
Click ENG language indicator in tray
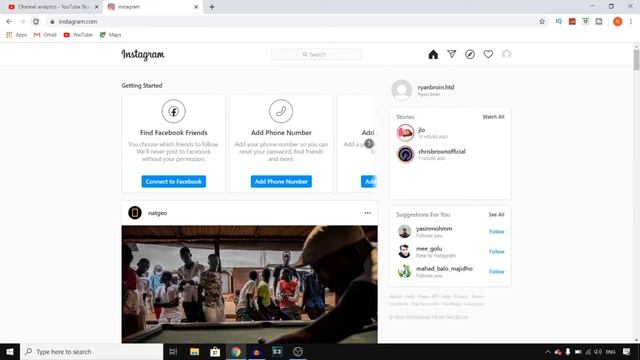tap(611, 352)
